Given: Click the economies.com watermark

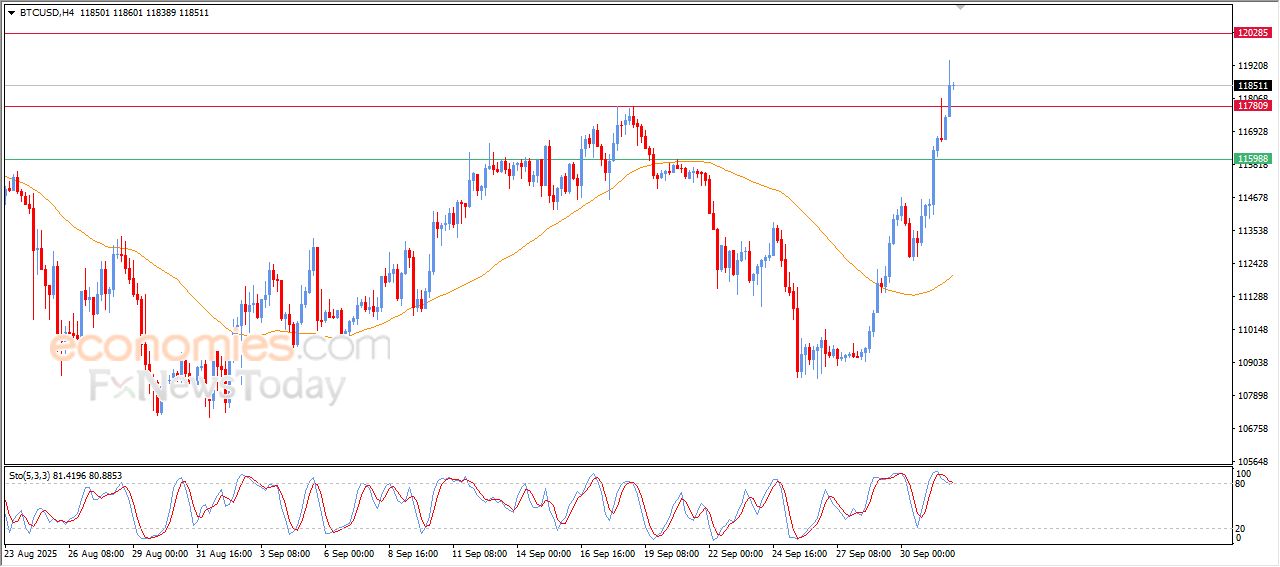Looking at the screenshot, I should click(220, 347).
